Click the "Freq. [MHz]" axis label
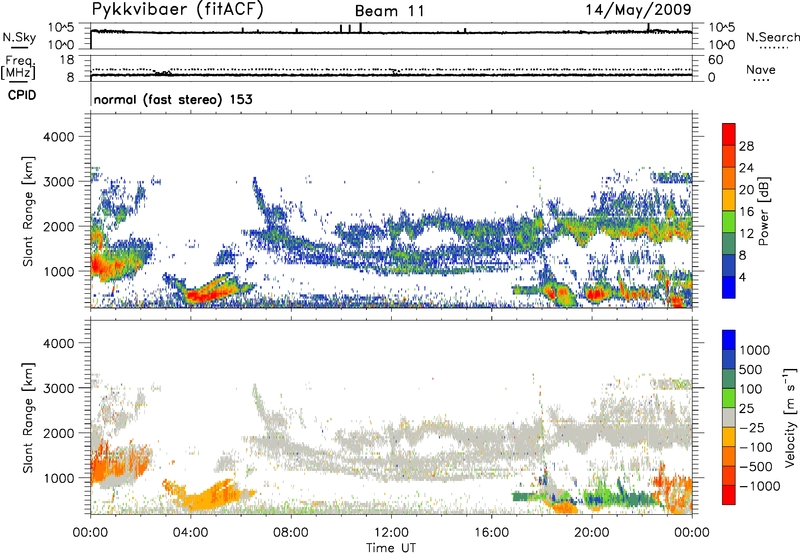 pos(18,68)
